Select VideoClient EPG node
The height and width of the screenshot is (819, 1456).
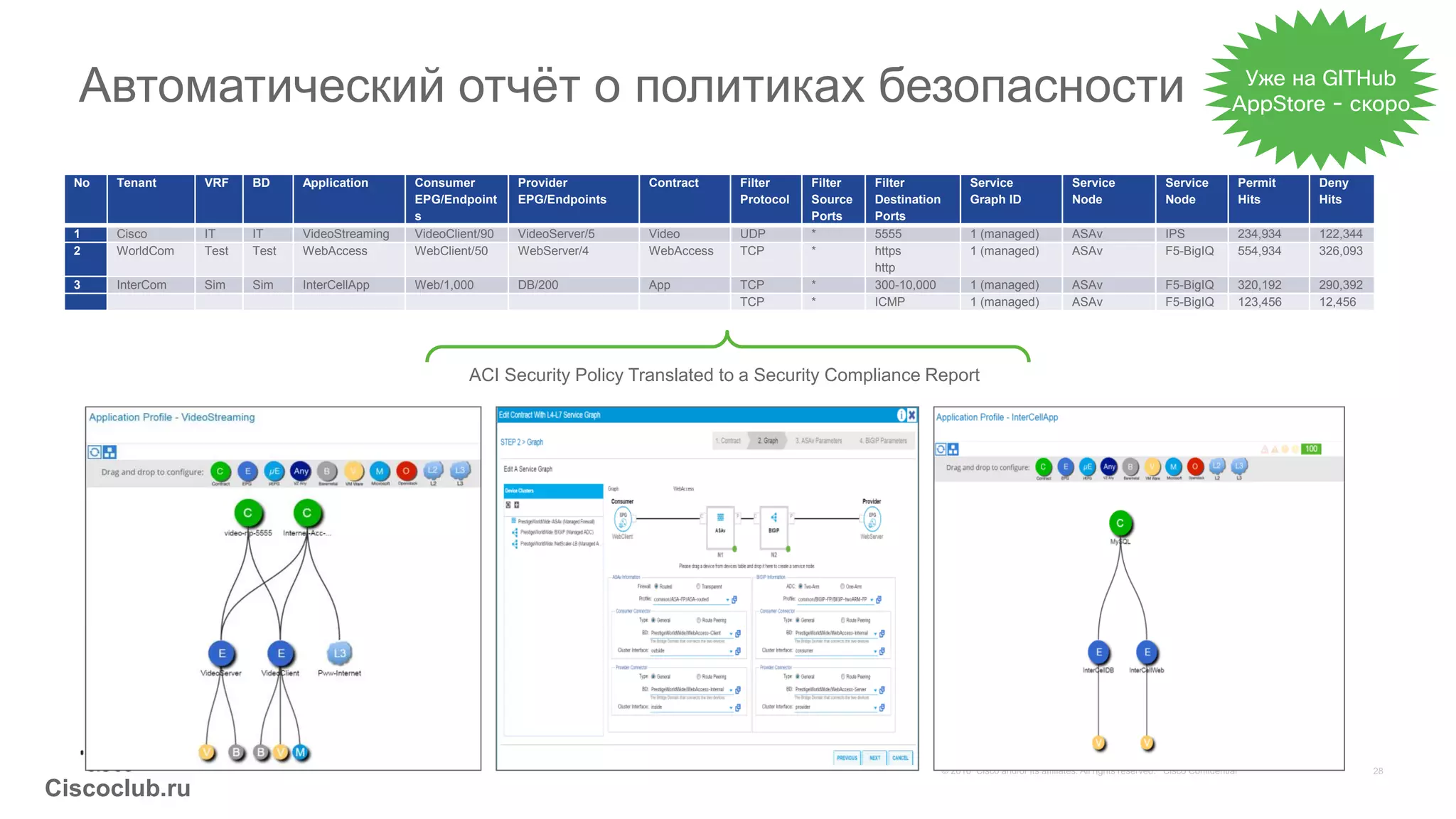point(281,653)
